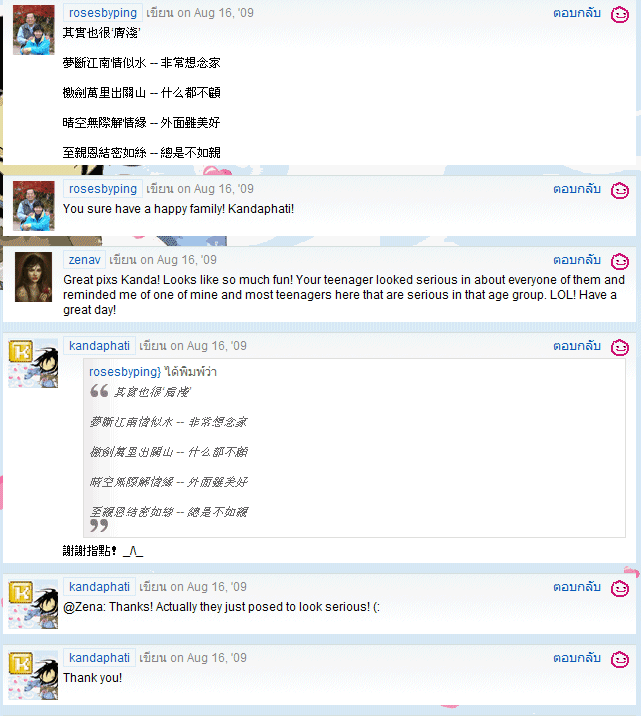
Task: Click ตอบกลับ reply link on first comment
Action: [x=577, y=13]
